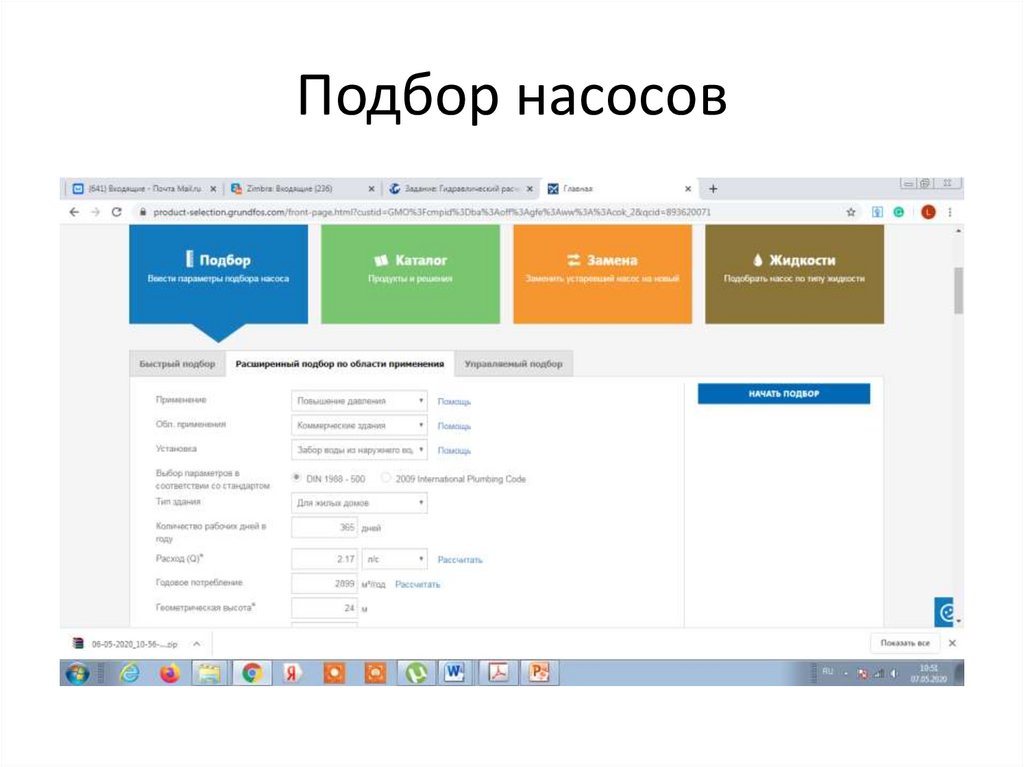Adjust the volume control in the system tray
Image resolution: width=1024 pixels, height=767 pixels.
click(x=893, y=673)
